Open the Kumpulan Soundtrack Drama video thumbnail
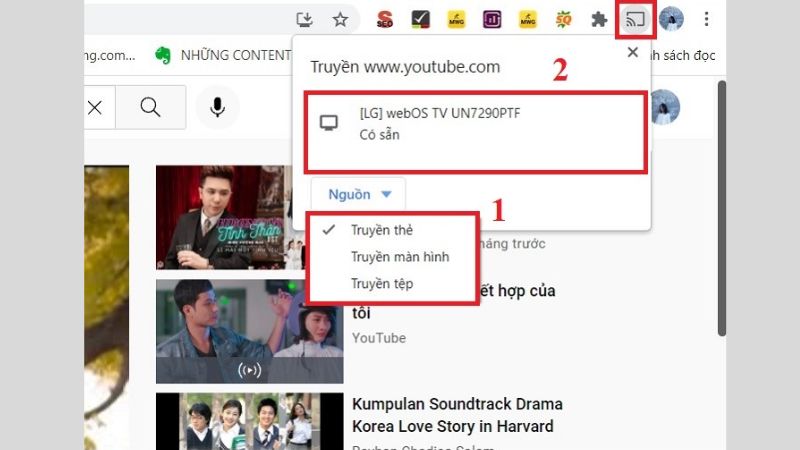This screenshot has width=800, height=450. [x=249, y=421]
